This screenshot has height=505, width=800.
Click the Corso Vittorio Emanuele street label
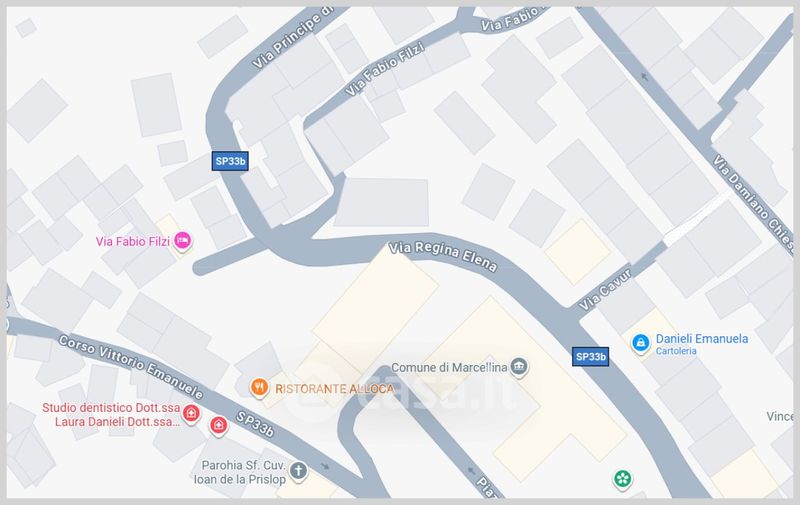(131, 366)
